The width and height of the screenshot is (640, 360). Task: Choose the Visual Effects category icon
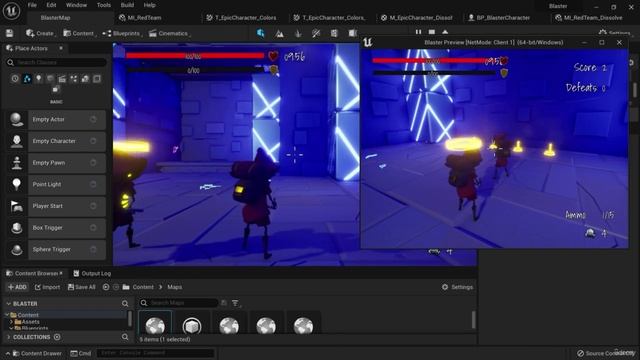pos(73,78)
